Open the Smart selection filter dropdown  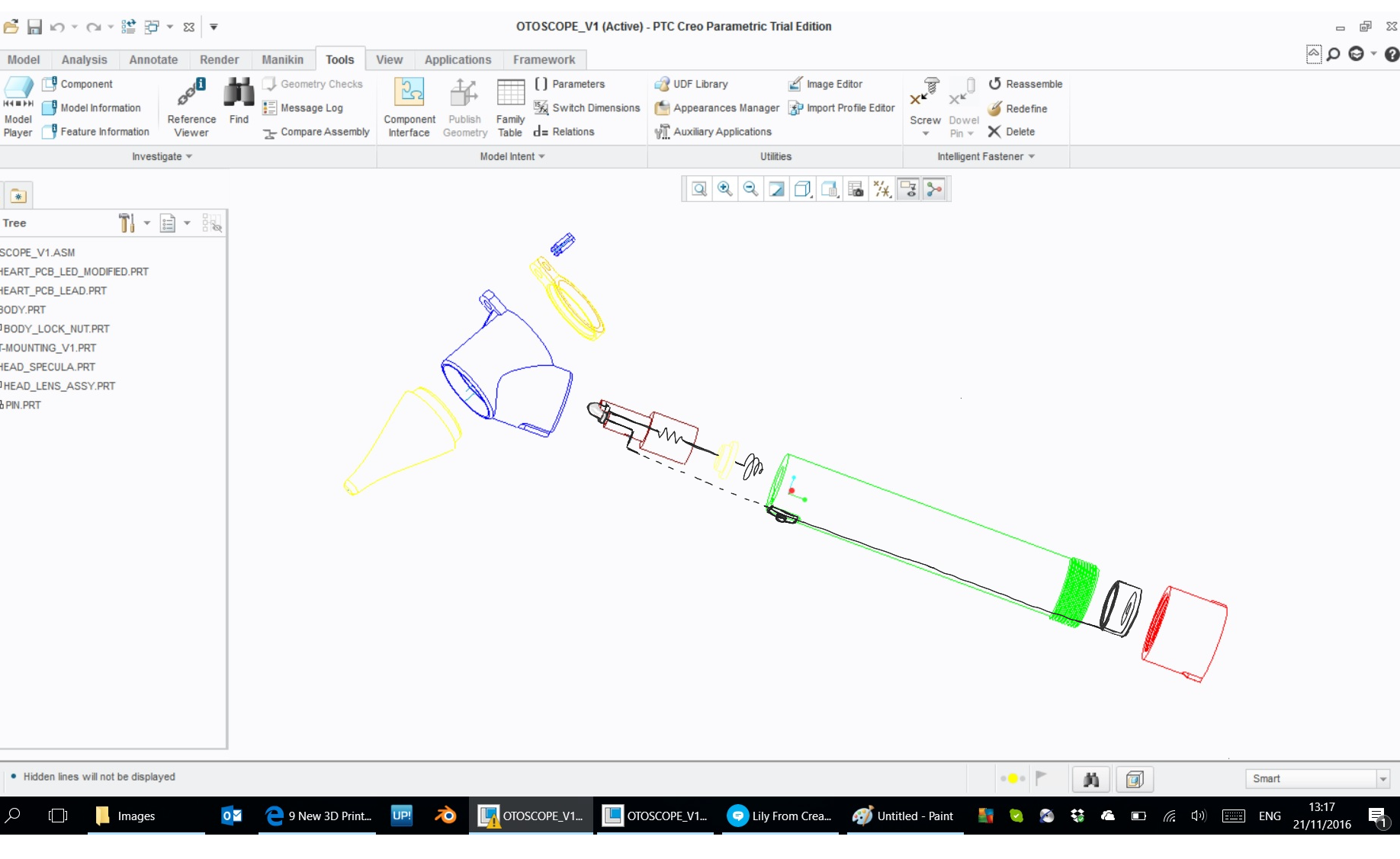coord(1382,779)
